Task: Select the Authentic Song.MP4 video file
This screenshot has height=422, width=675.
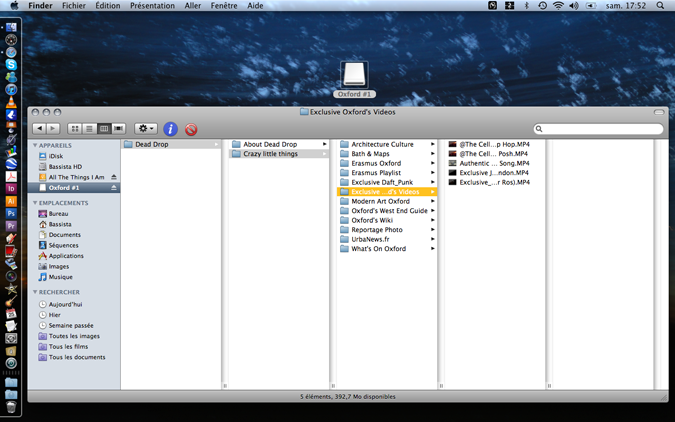Action: click(494, 163)
